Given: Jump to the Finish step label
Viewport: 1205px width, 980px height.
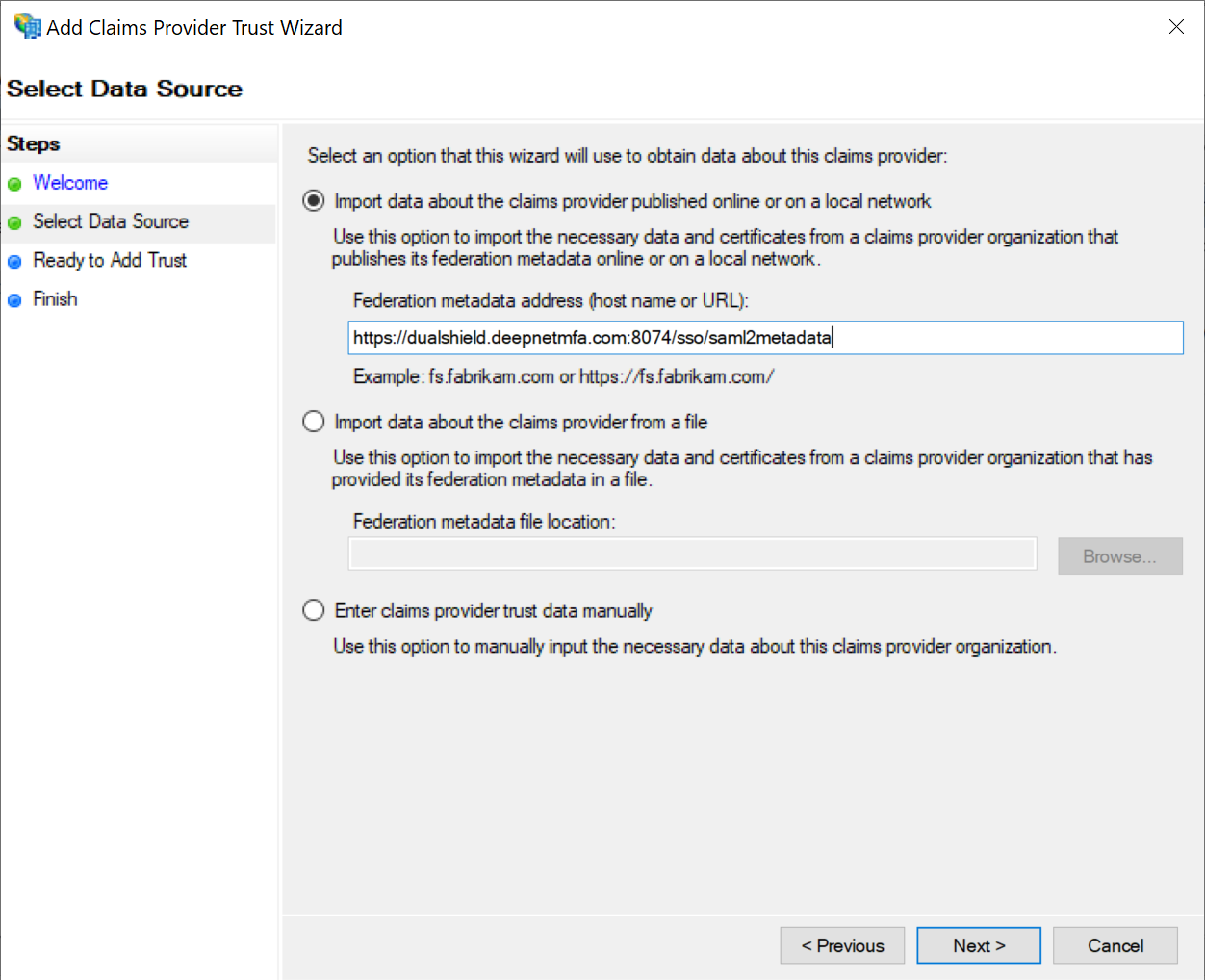Looking at the screenshot, I should pyautogui.click(x=55, y=299).
